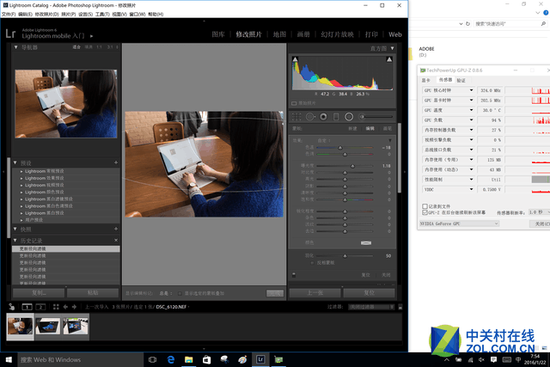Toggle GPU-Z background refresh checkbox
This screenshot has height=367, width=550.
click(425, 212)
